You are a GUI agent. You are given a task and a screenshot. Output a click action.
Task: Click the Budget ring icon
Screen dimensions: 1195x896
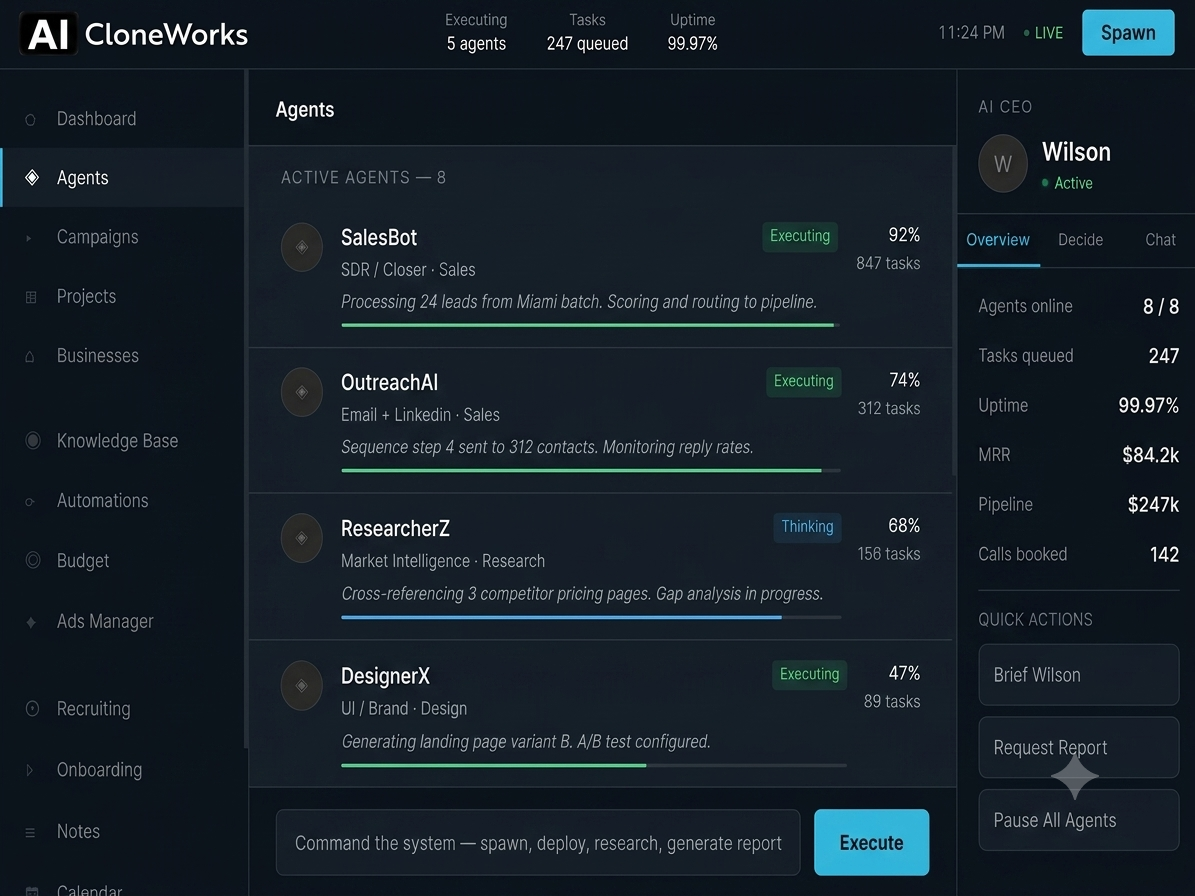(x=33, y=560)
